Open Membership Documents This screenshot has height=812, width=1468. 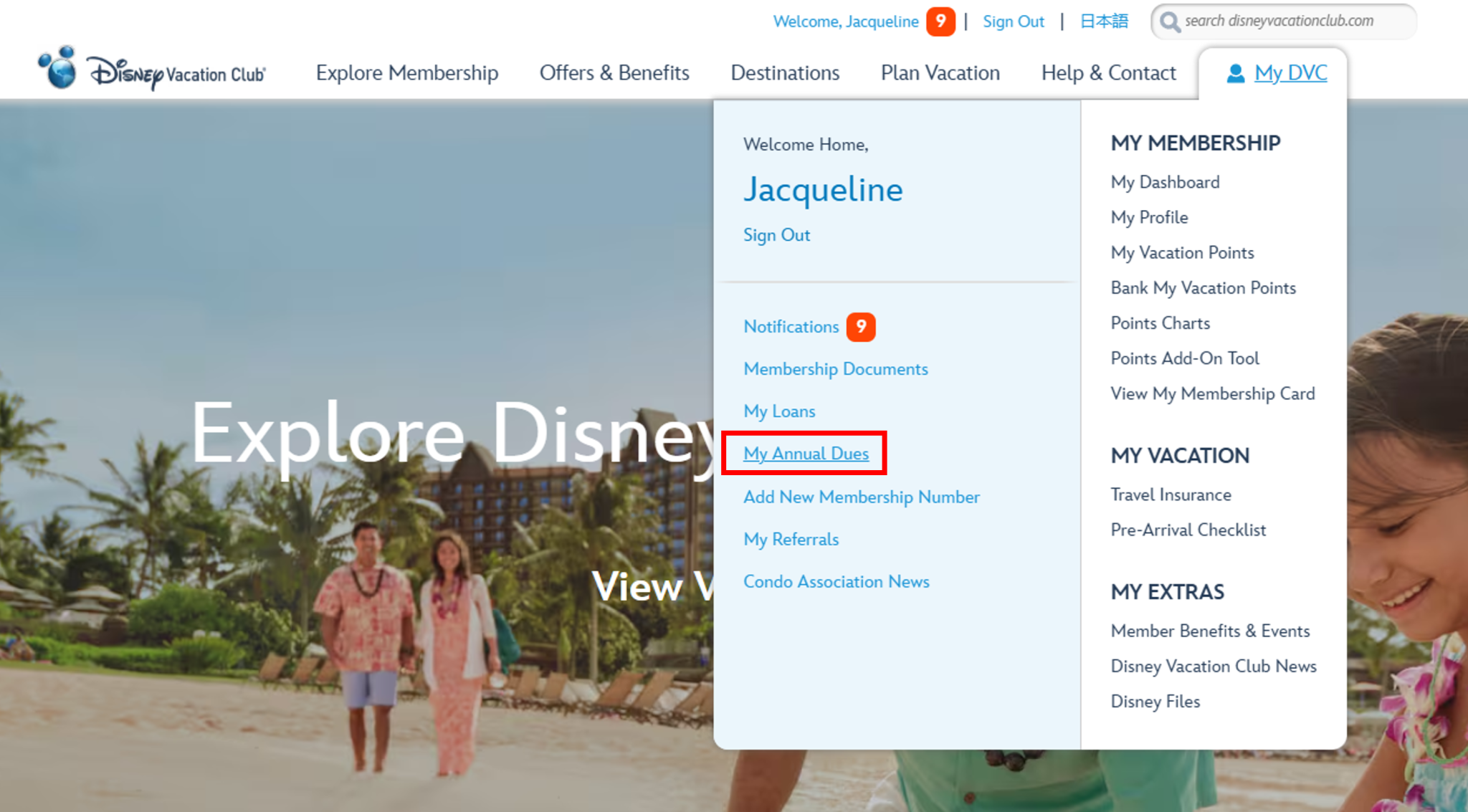836,368
